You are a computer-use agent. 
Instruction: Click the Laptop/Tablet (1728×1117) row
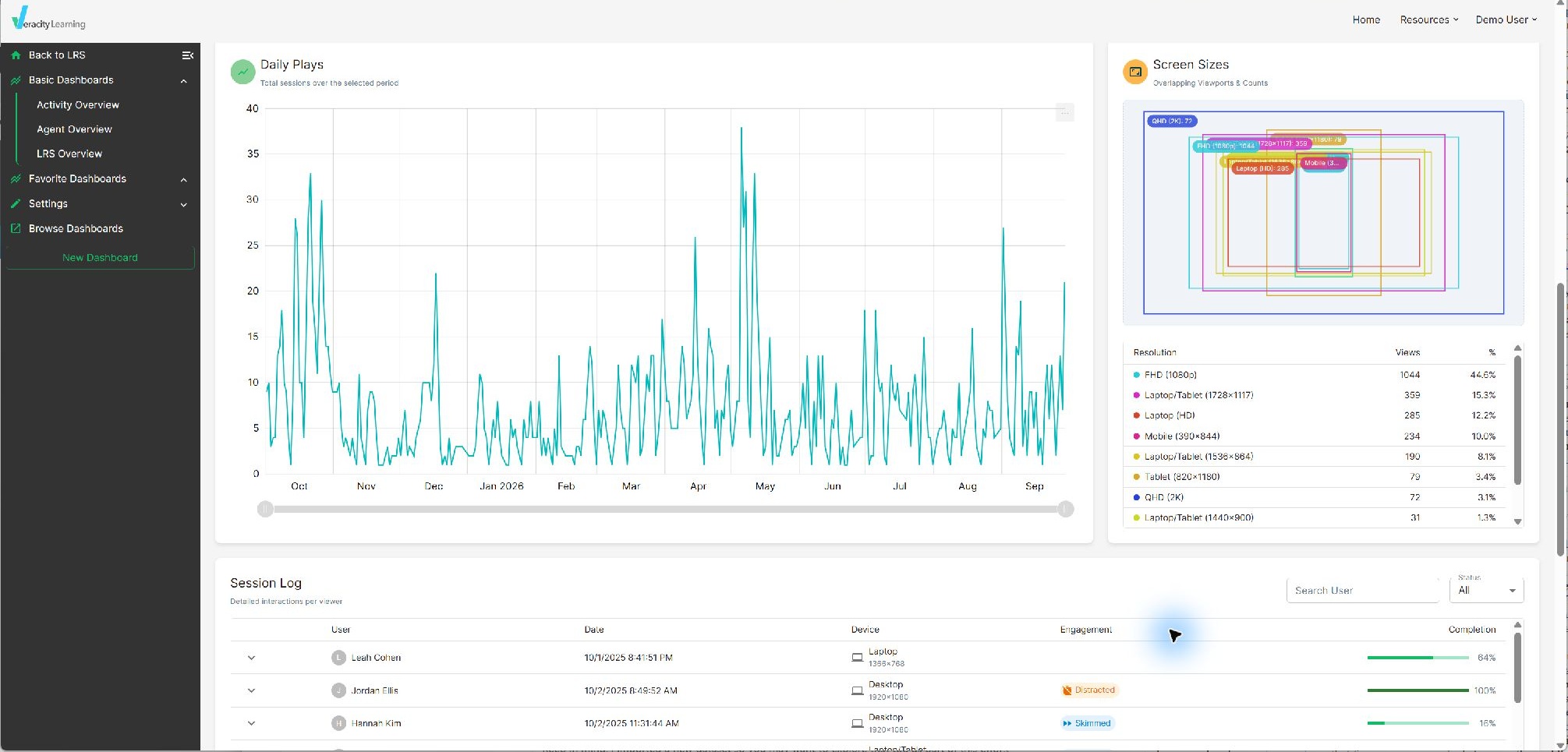click(x=1315, y=395)
